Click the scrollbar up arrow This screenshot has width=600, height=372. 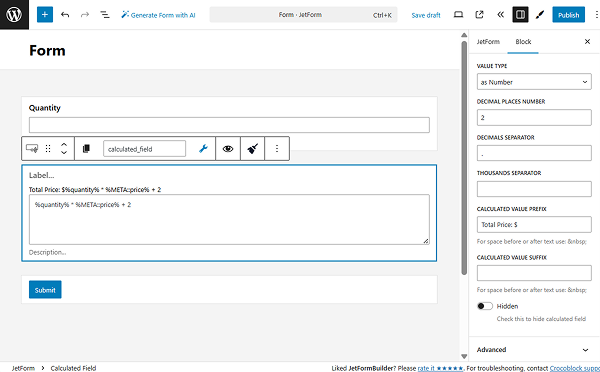(464, 35)
